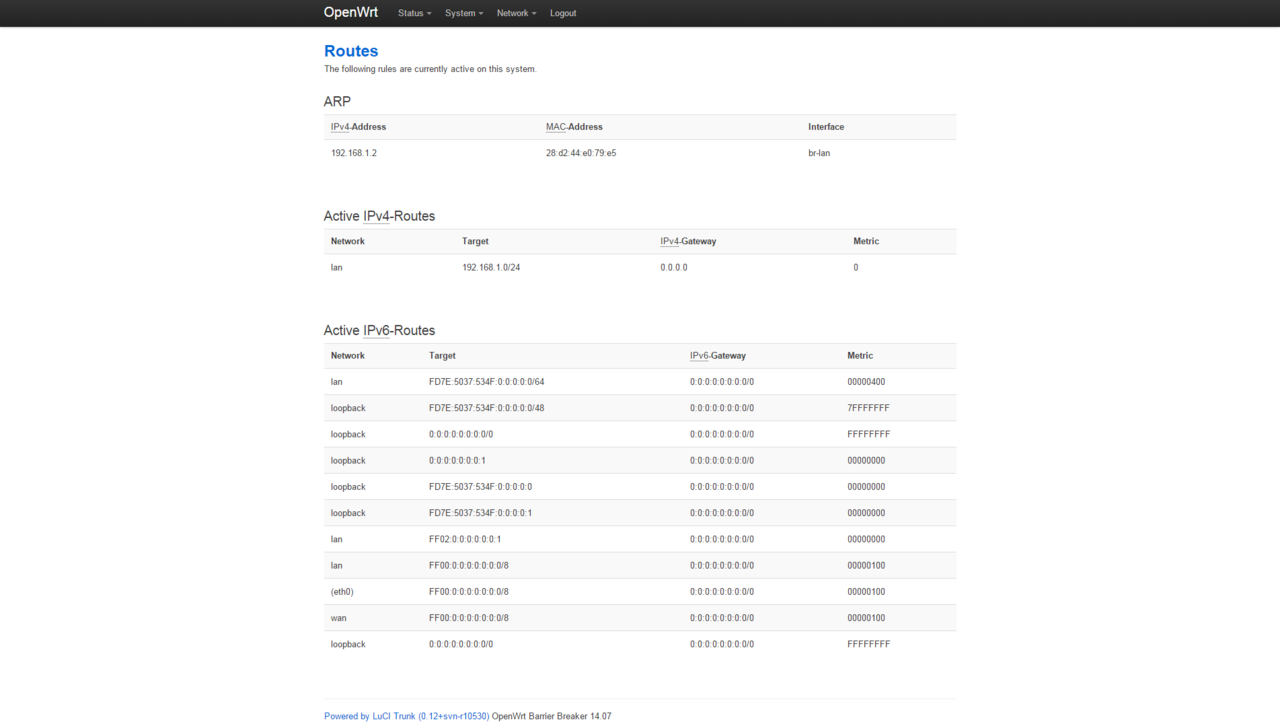Click the Active IPv6-Routes heading

(379, 330)
